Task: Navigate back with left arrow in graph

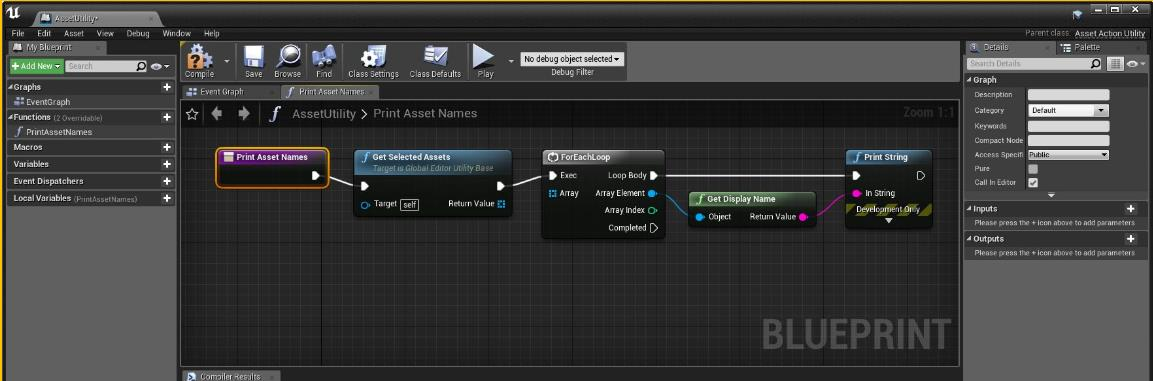Action: pyautogui.click(x=217, y=113)
